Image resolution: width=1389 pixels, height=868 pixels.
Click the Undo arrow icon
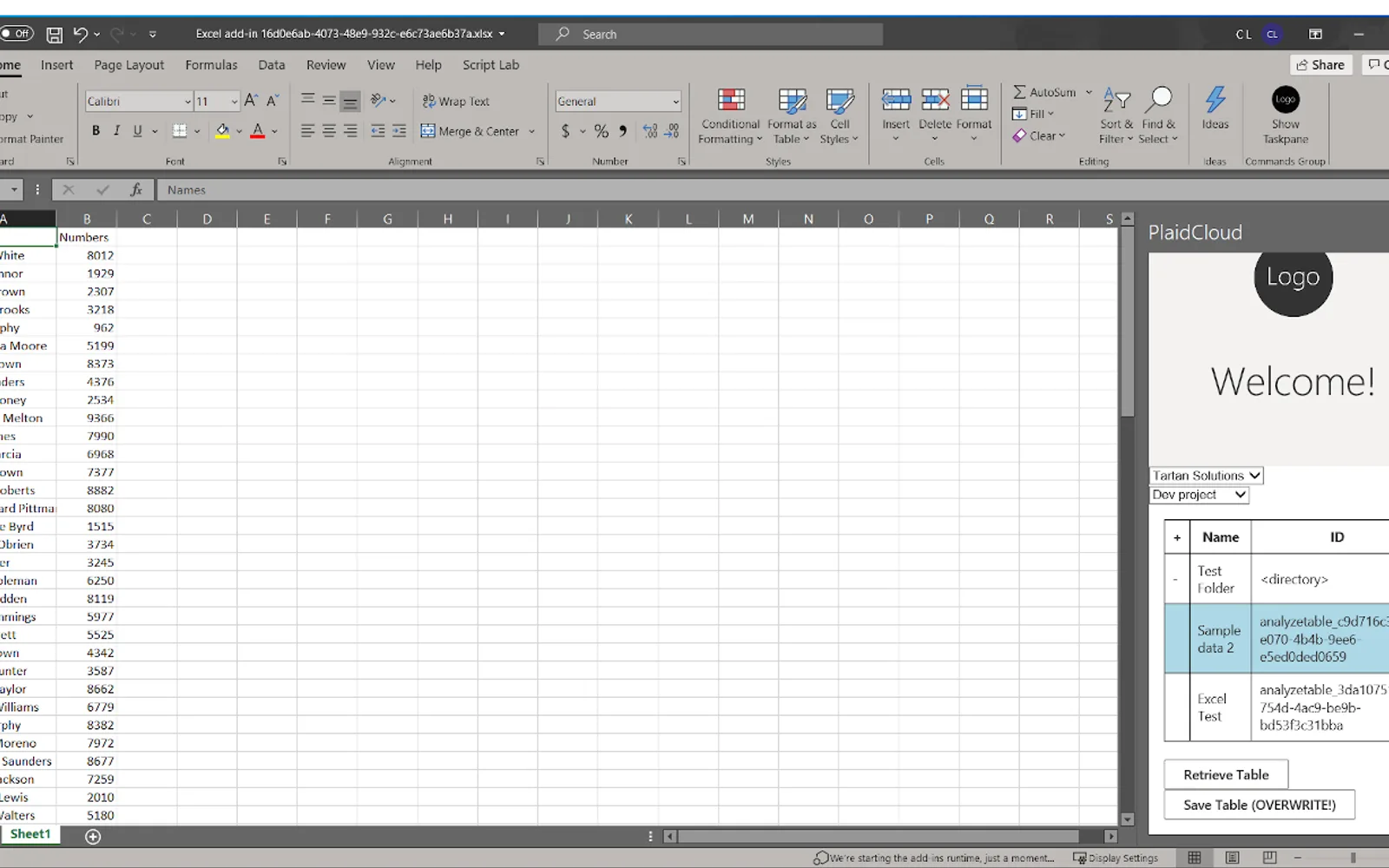pos(80,35)
